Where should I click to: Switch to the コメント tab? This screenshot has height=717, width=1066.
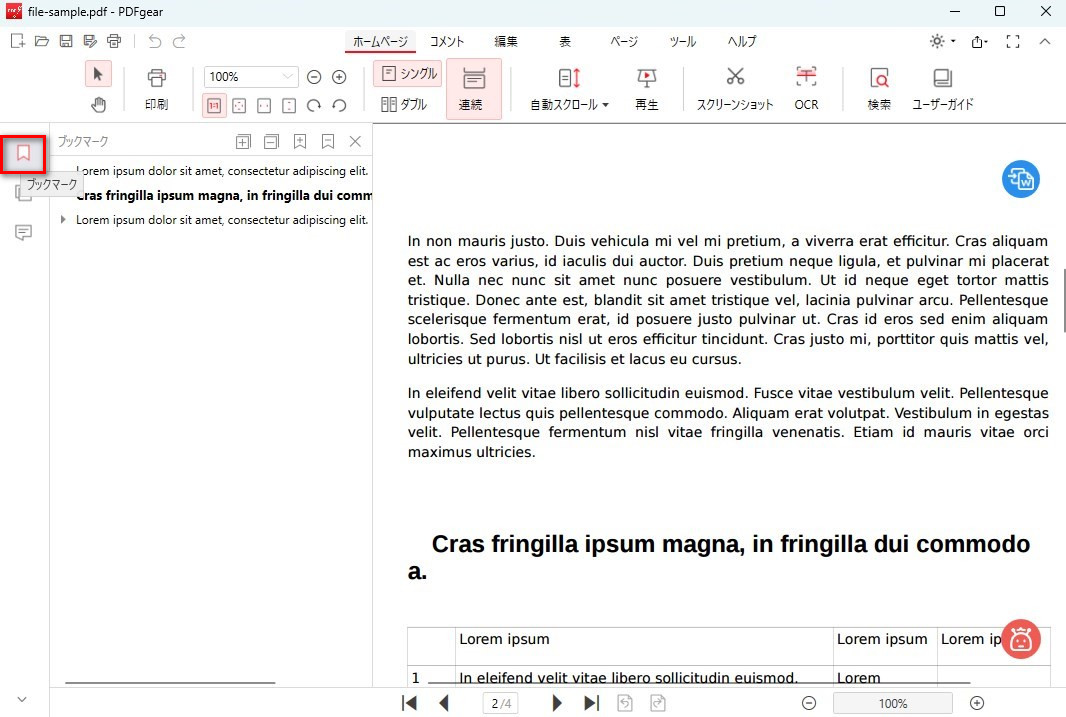pos(447,41)
